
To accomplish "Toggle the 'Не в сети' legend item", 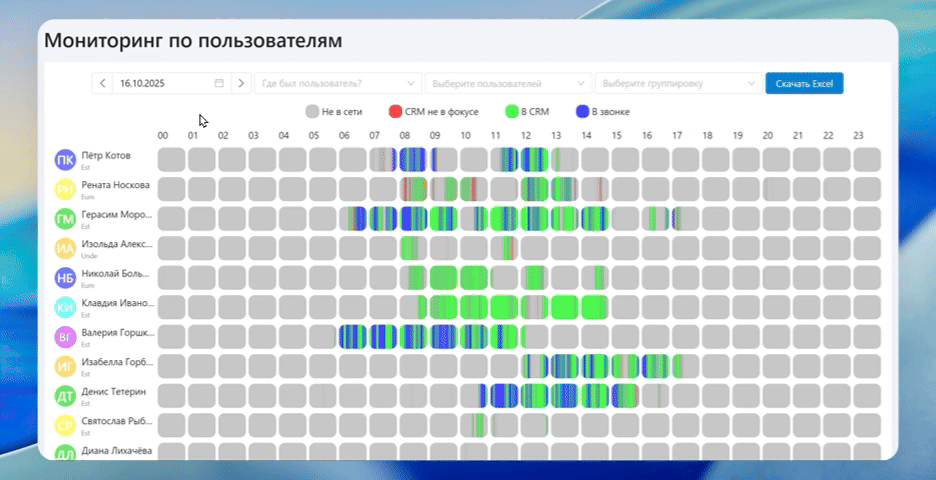I will (x=334, y=112).
